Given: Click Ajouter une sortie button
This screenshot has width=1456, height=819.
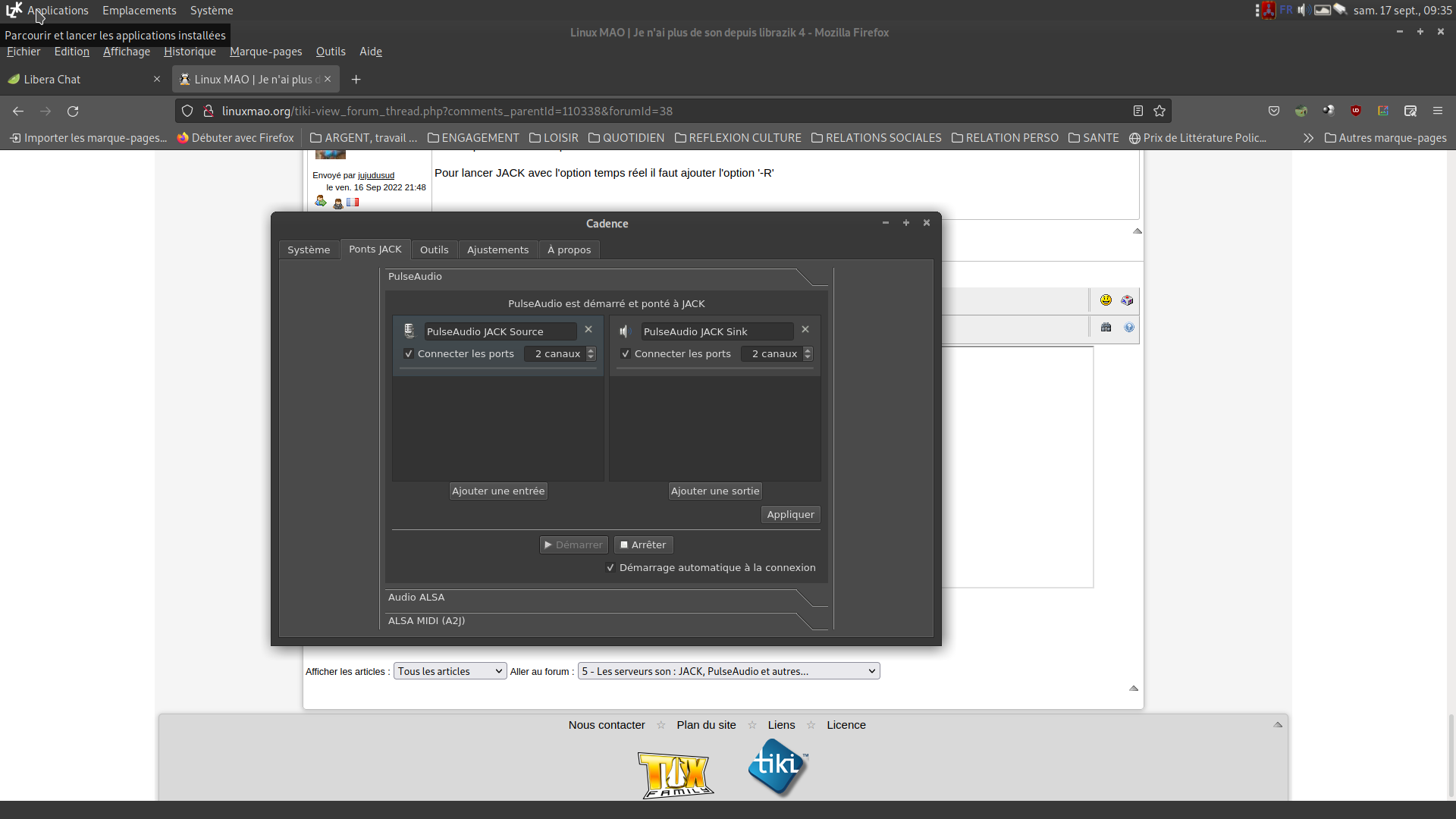Looking at the screenshot, I should [714, 491].
